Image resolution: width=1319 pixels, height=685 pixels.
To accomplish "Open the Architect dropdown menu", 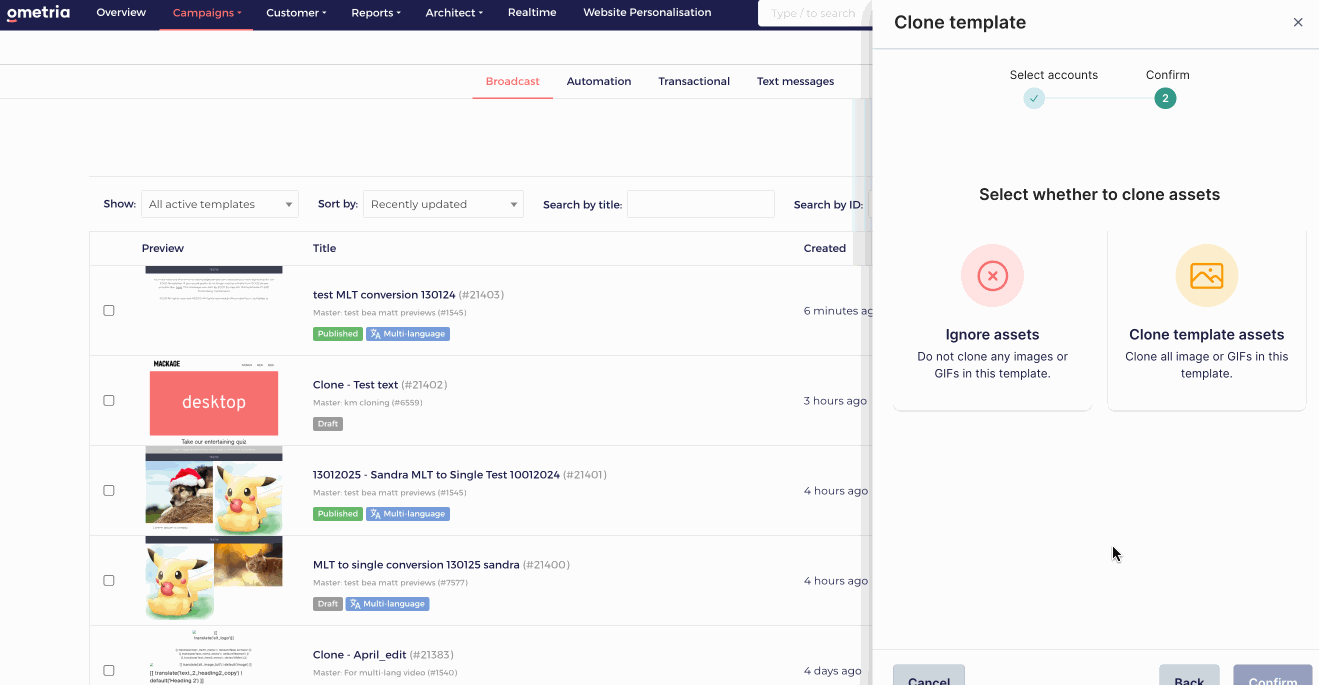I will [x=454, y=13].
